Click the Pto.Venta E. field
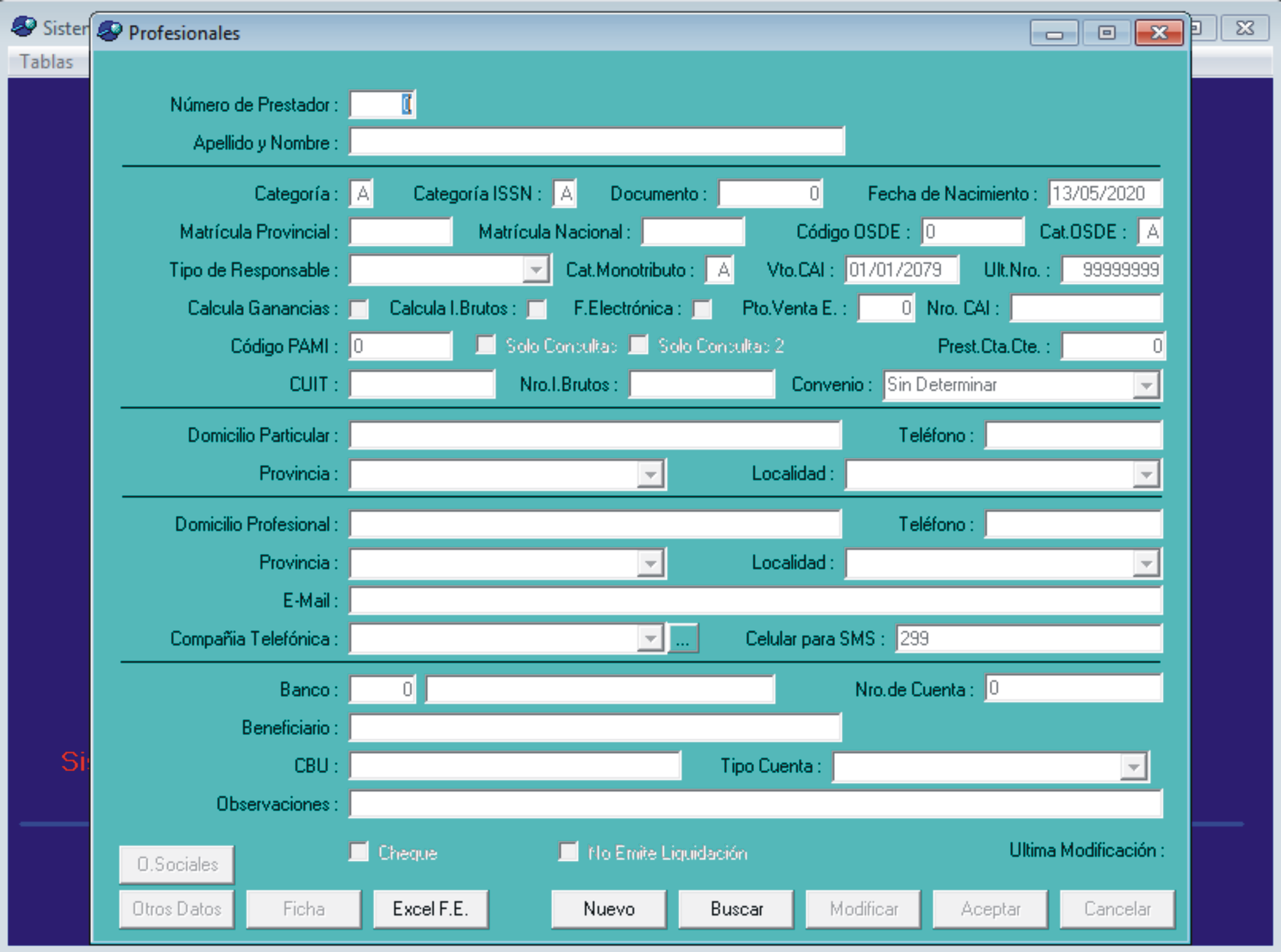 click(887, 308)
